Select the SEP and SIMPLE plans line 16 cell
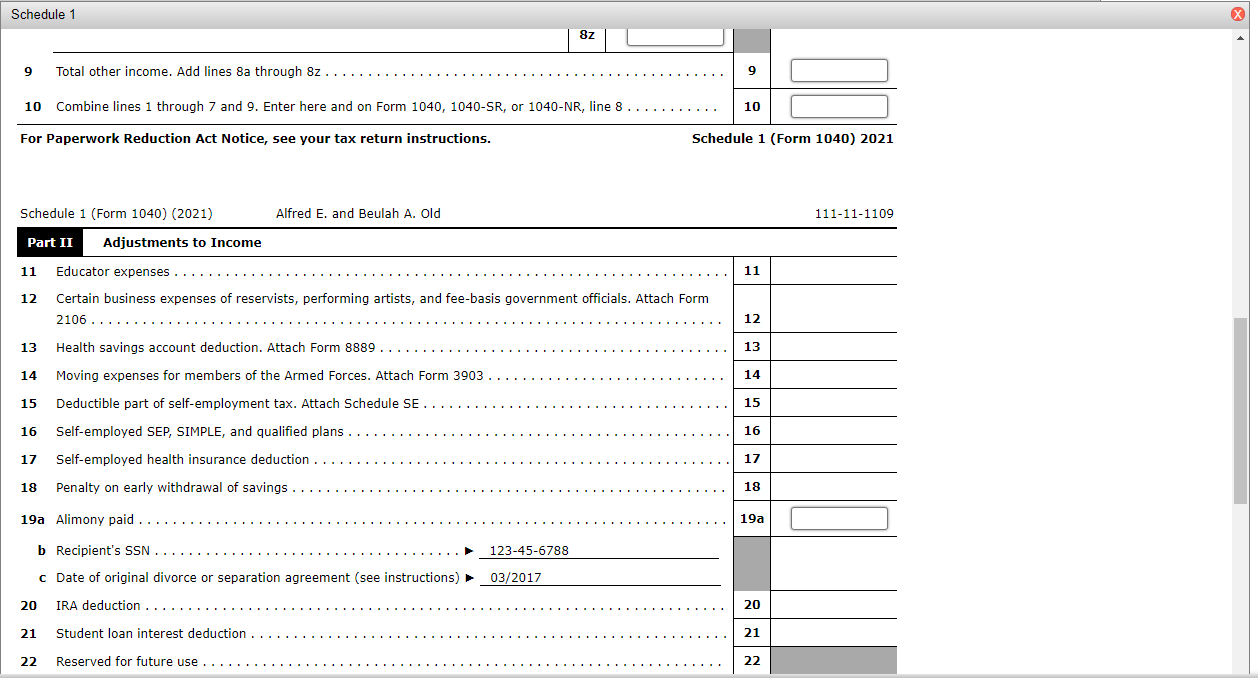 833,430
